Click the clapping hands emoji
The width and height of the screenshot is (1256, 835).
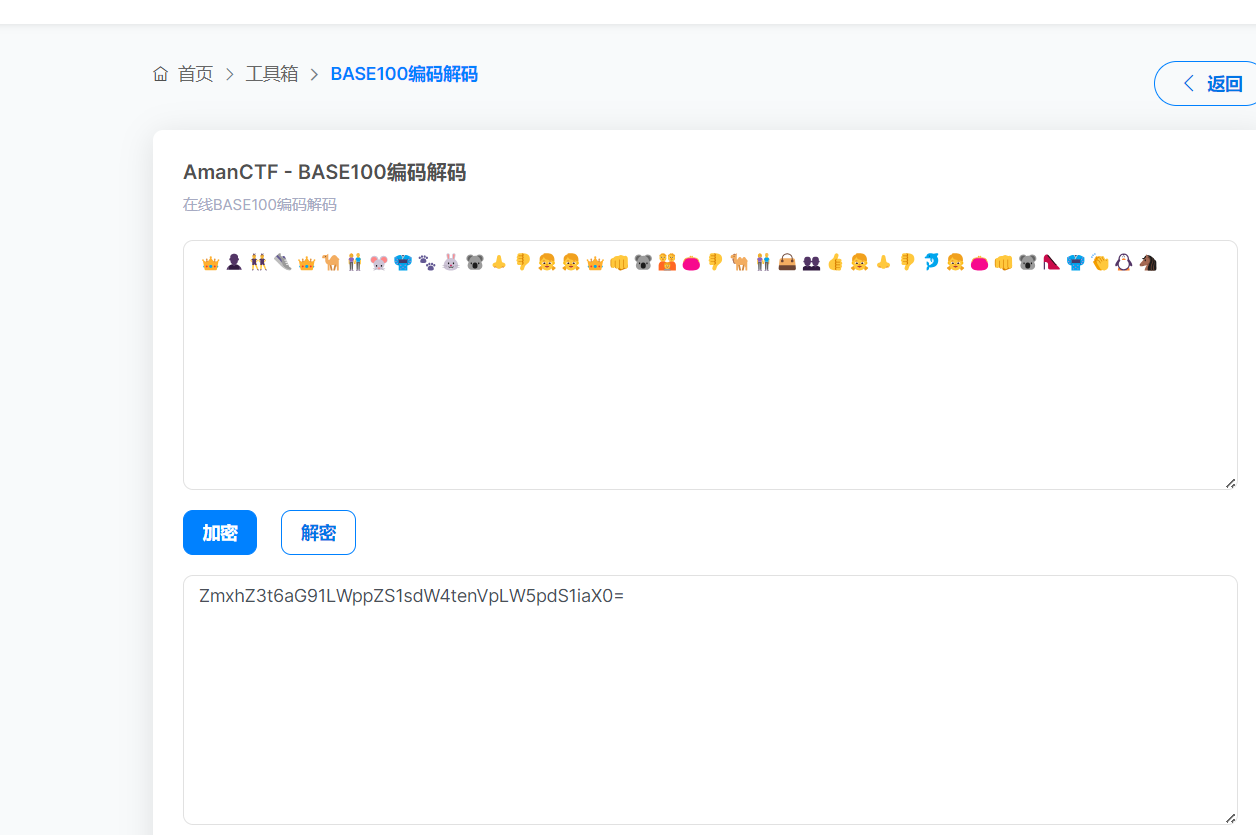pyautogui.click(x=1100, y=262)
